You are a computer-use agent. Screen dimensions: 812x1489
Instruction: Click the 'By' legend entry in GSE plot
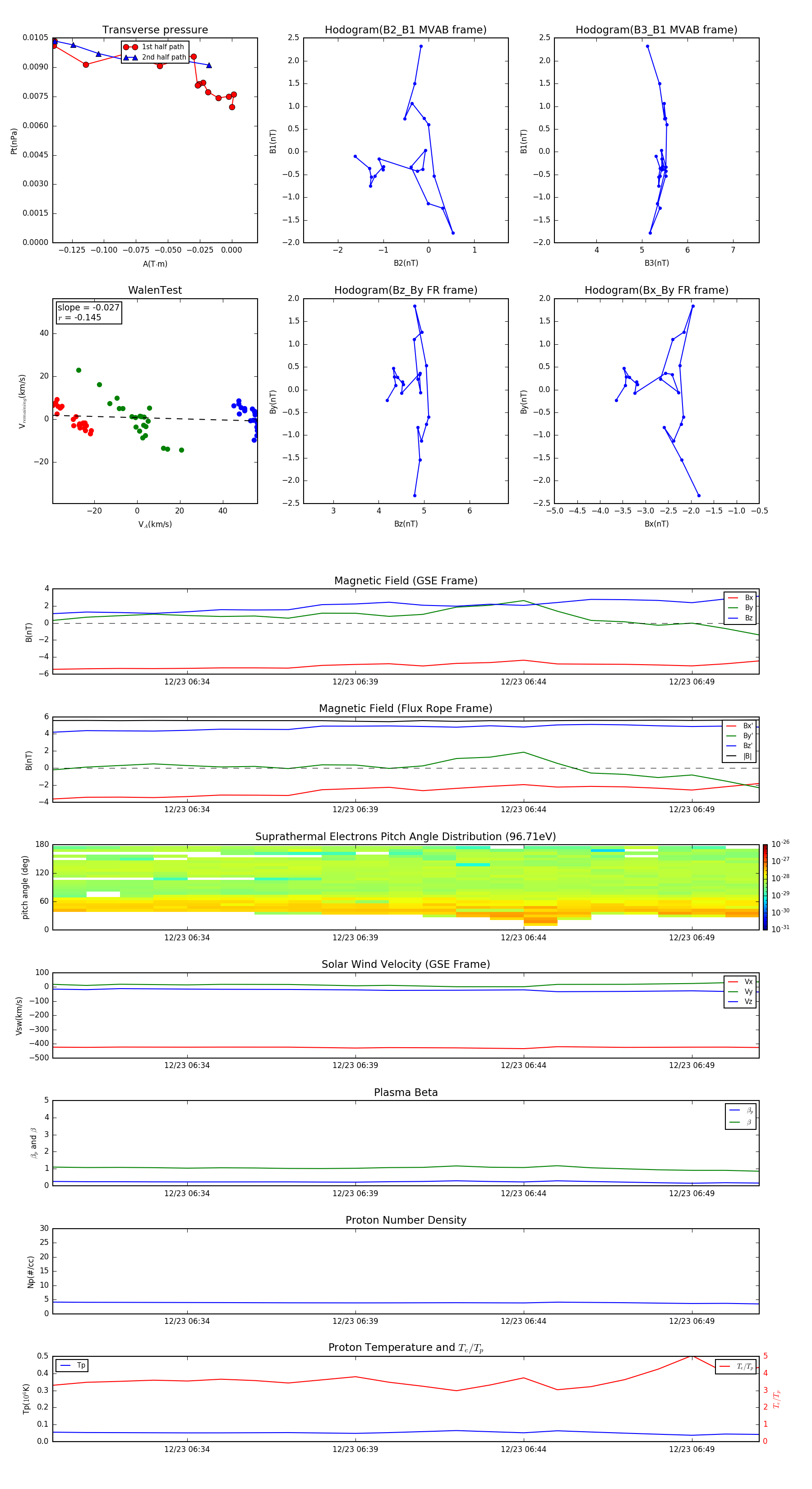coord(740,607)
